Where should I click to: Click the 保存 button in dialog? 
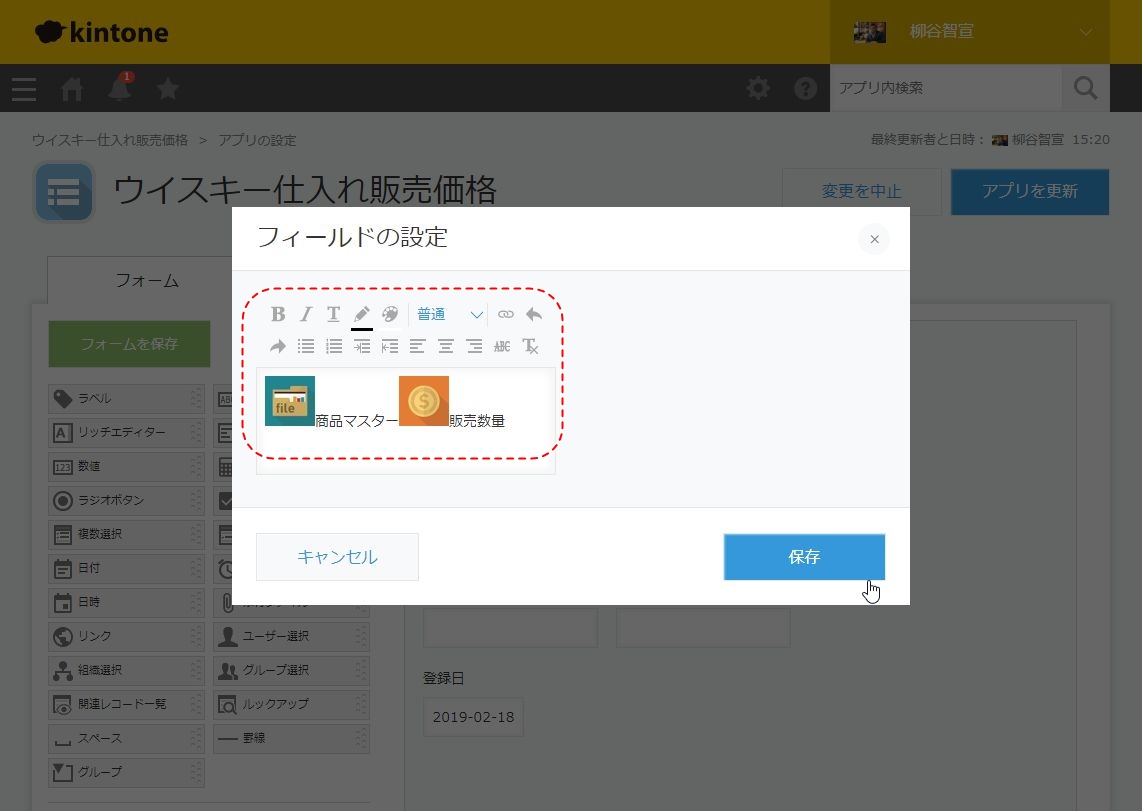[x=804, y=557]
